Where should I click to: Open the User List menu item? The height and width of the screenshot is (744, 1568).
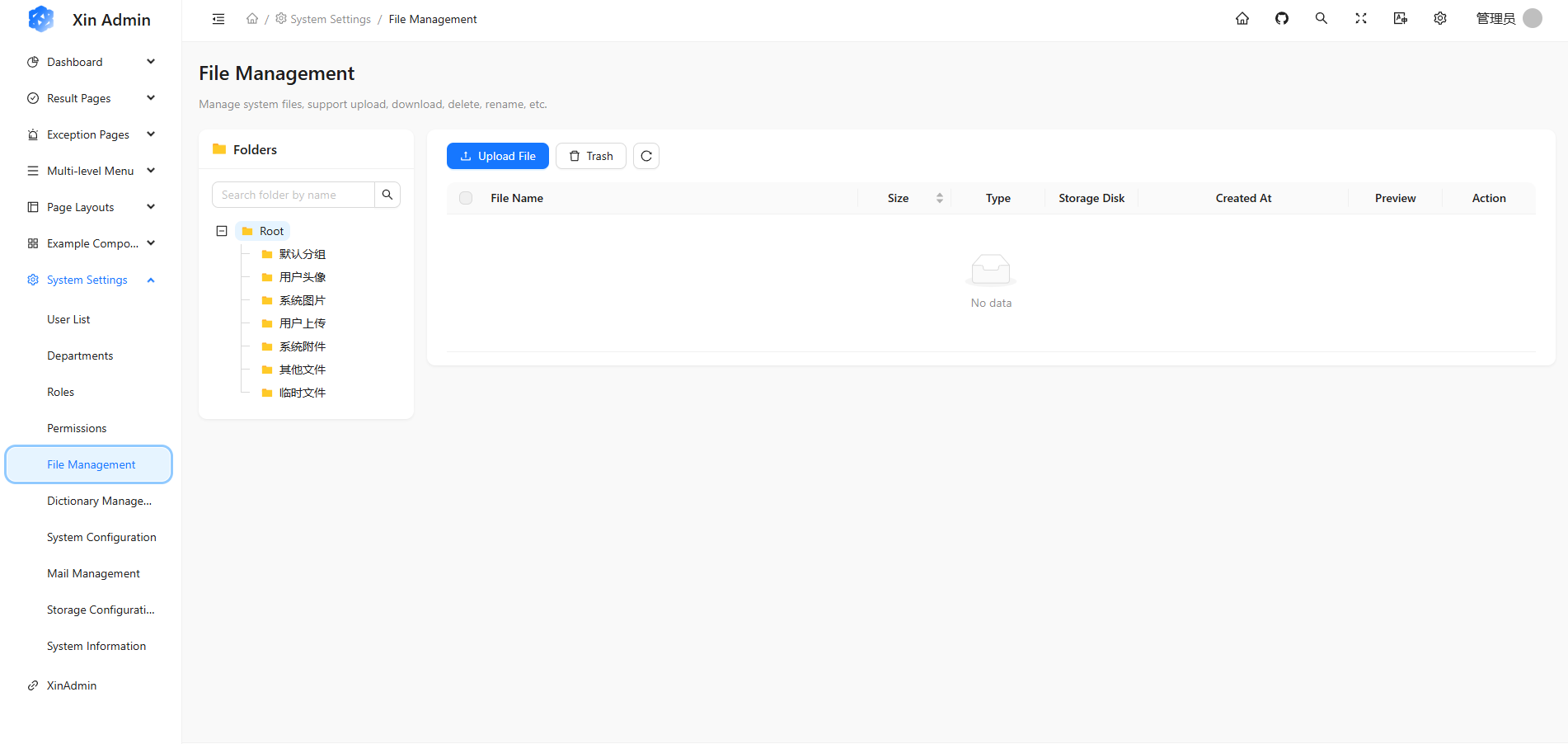point(68,319)
